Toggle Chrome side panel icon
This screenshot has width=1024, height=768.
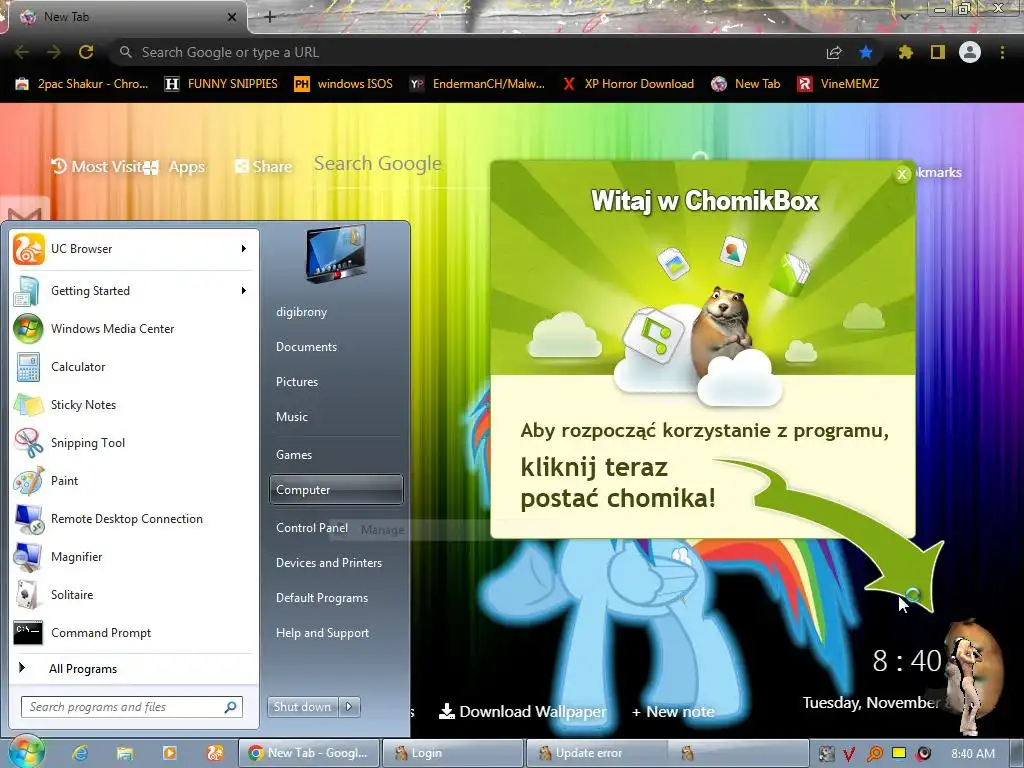tap(938, 52)
